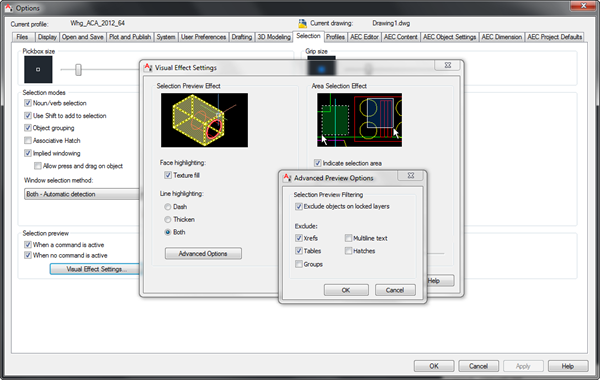
Task: Check the Groups exclude option
Action: 298,264
